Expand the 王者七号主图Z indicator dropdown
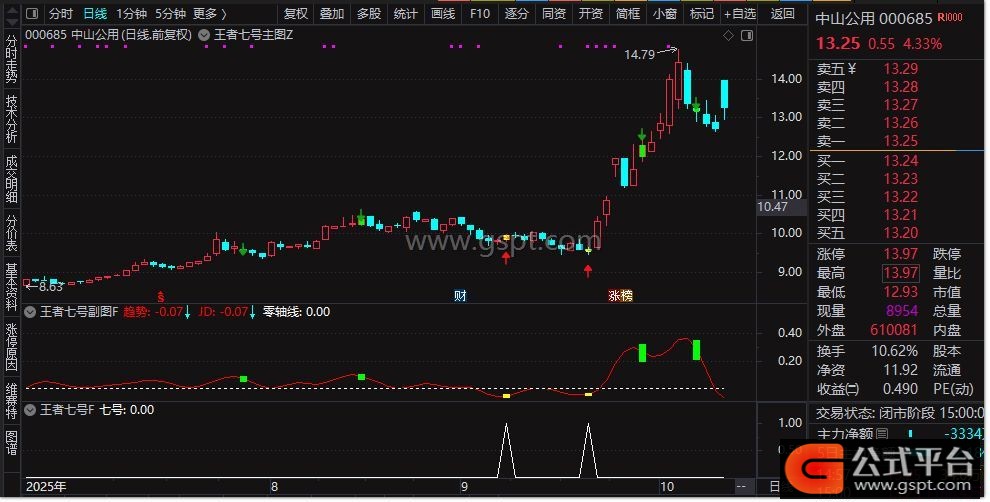 [205, 35]
